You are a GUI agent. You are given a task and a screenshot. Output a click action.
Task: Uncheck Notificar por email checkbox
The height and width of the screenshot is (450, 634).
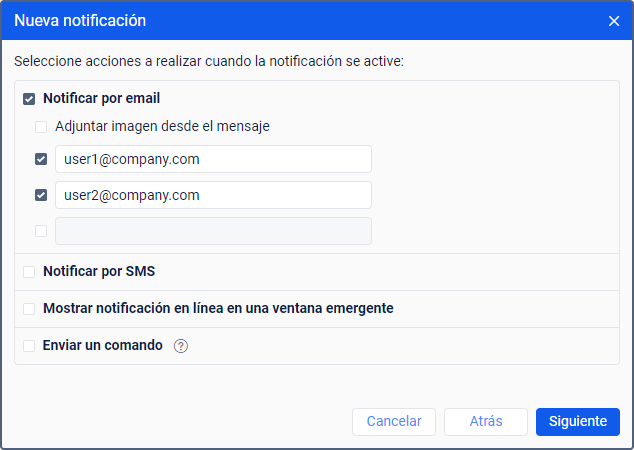pos(29,99)
